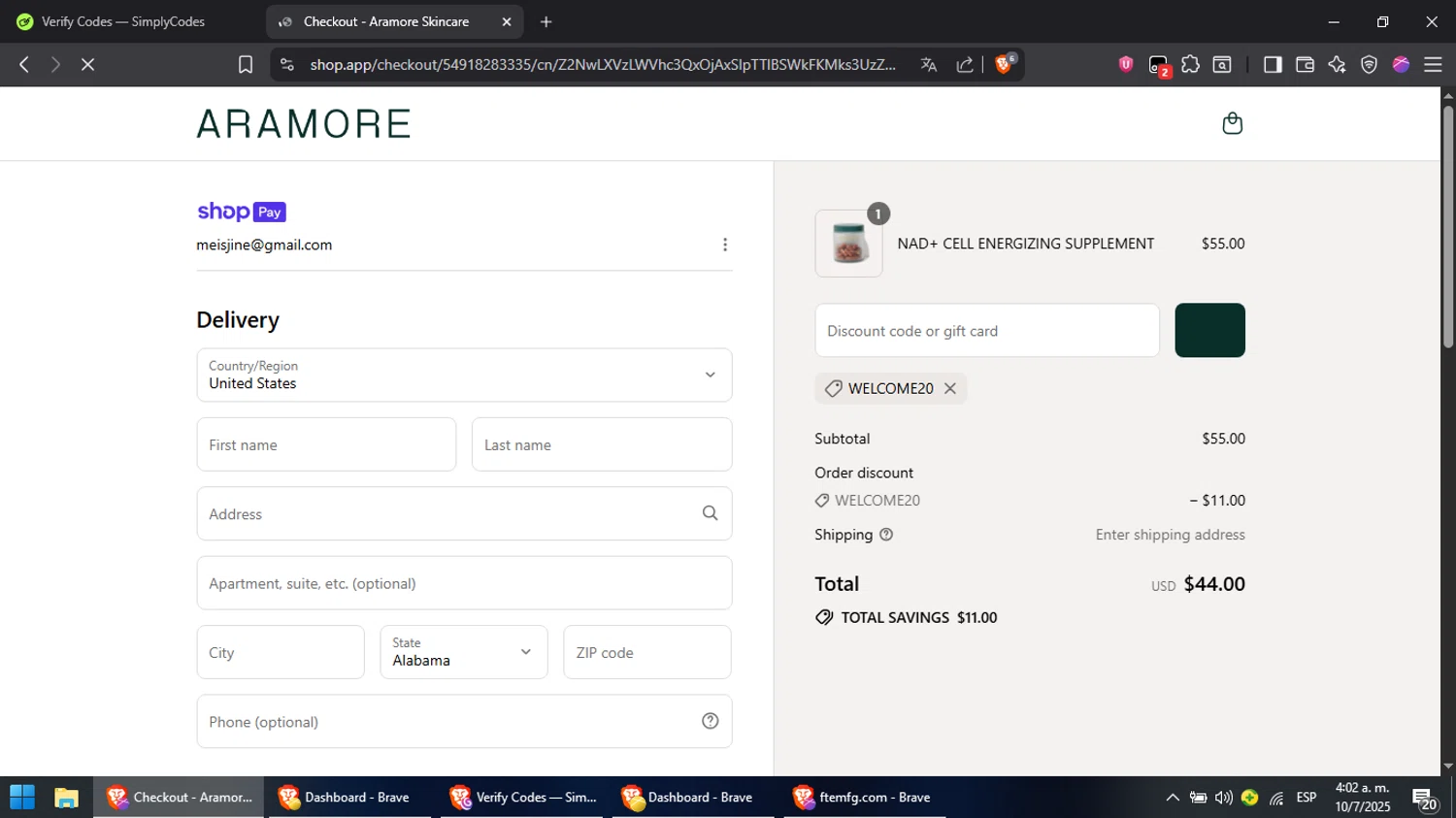Open the Windows Start menu
1456x818 pixels.
(22, 798)
